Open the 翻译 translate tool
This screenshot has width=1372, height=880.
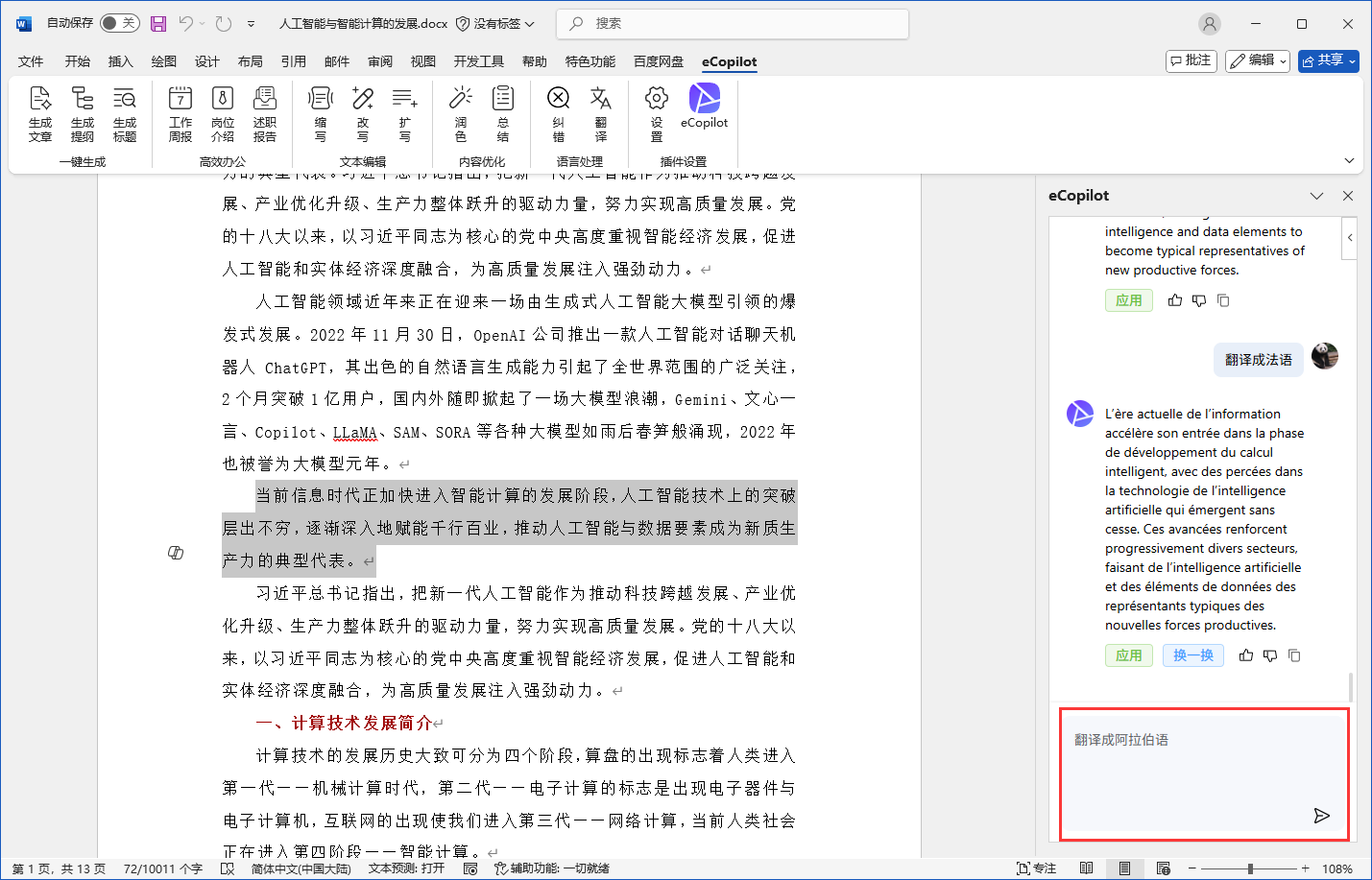(600, 113)
